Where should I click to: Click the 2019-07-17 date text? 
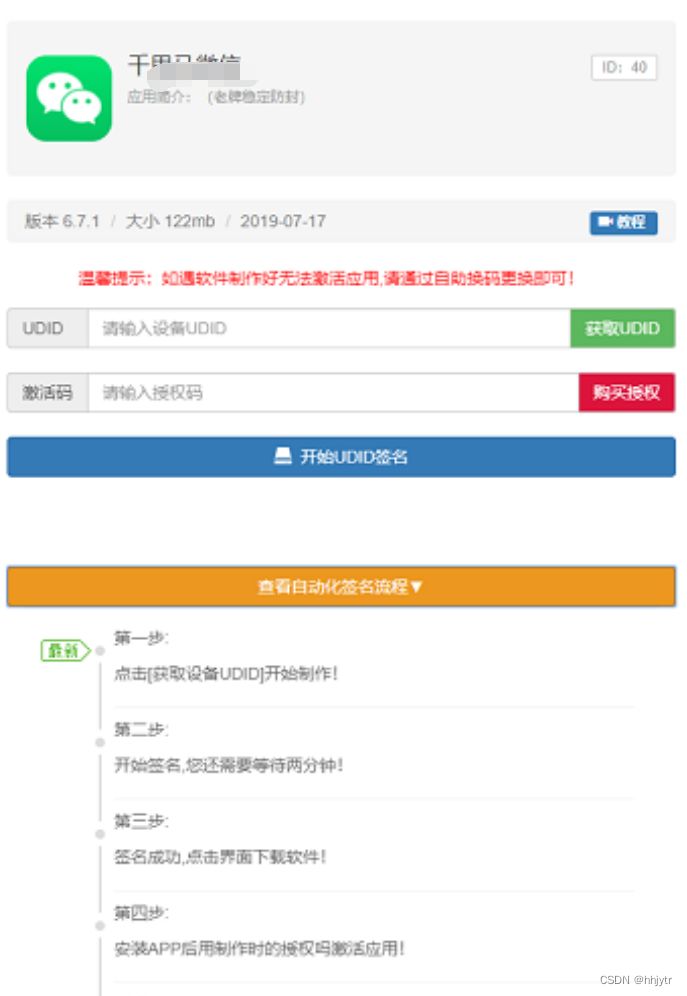click(x=283, y=221)
